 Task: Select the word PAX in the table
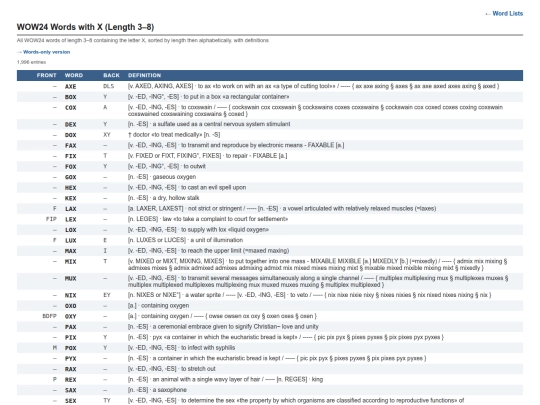coord(71,327)
